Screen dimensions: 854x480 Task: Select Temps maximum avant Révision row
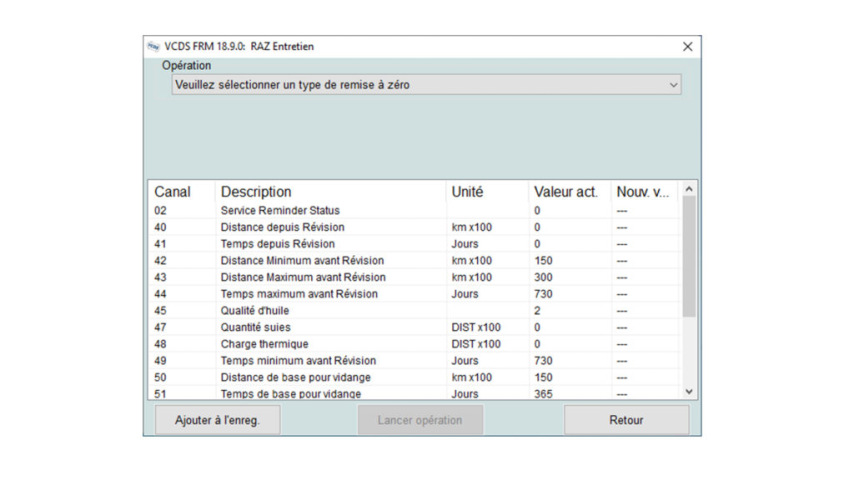414,294
